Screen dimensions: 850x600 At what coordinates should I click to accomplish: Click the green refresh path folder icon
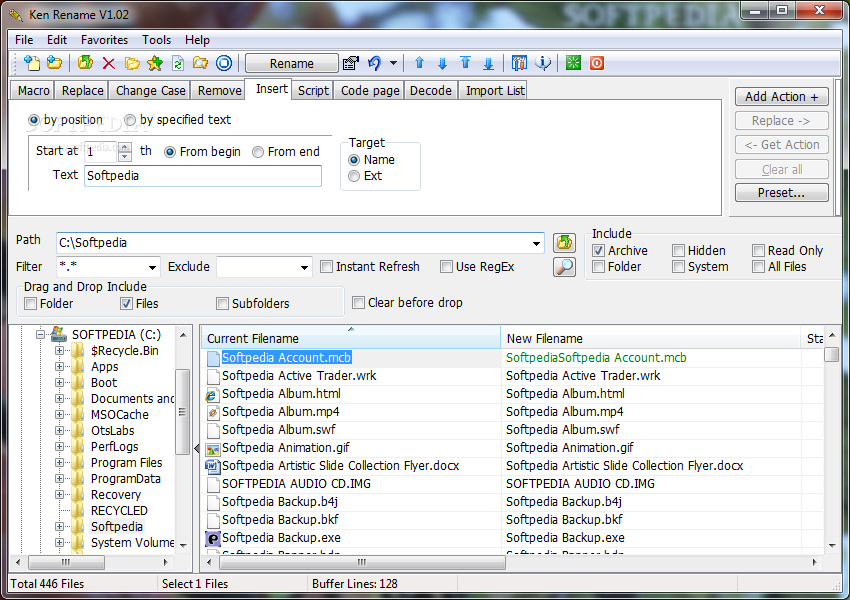[x=564, y=242]
